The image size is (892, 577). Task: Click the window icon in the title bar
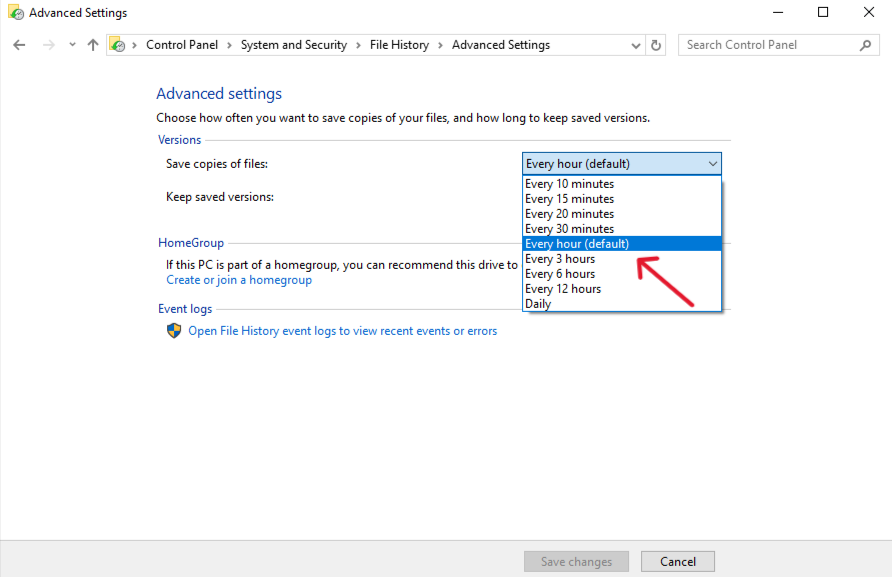click(15, 11)
